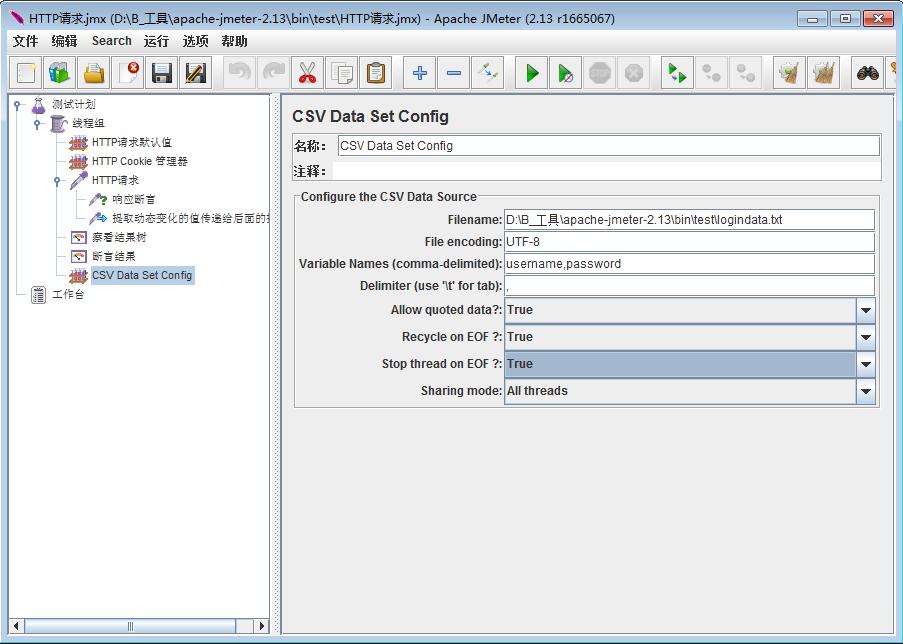
Task: Select 断言结果 listener
Action: (114, 256)
